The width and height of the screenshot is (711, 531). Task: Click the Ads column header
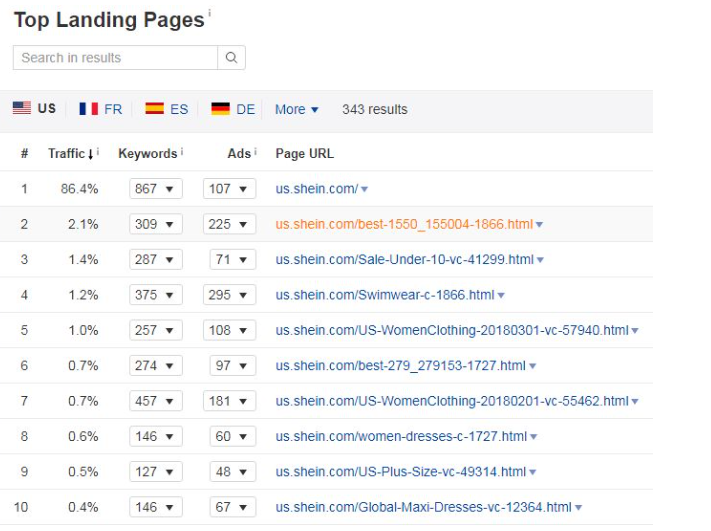tap(239, 154)
